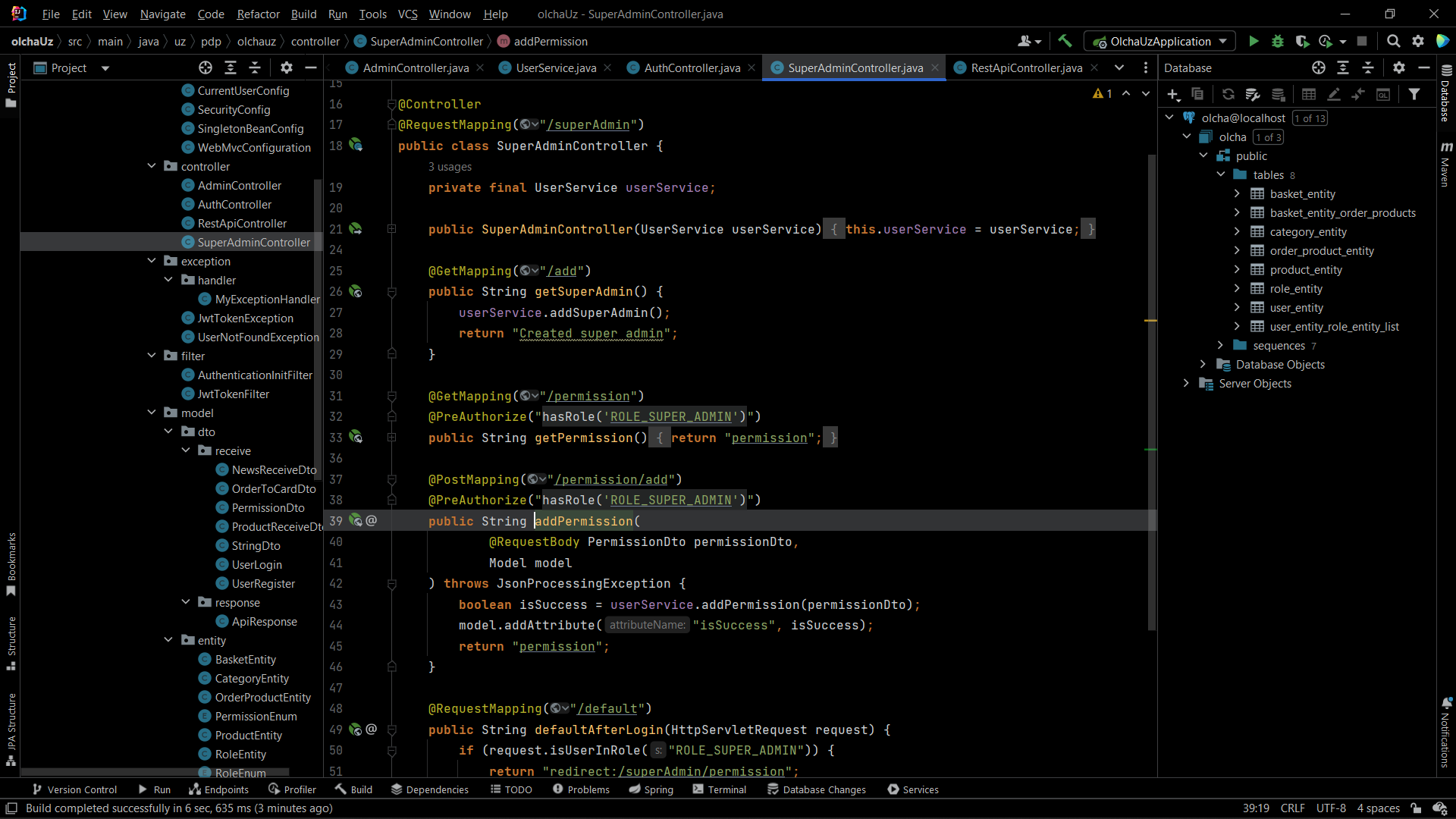Click the UTF-8 encoding status bar item
Viewport: 1456px width, 819px height.
click(1331, 808)
